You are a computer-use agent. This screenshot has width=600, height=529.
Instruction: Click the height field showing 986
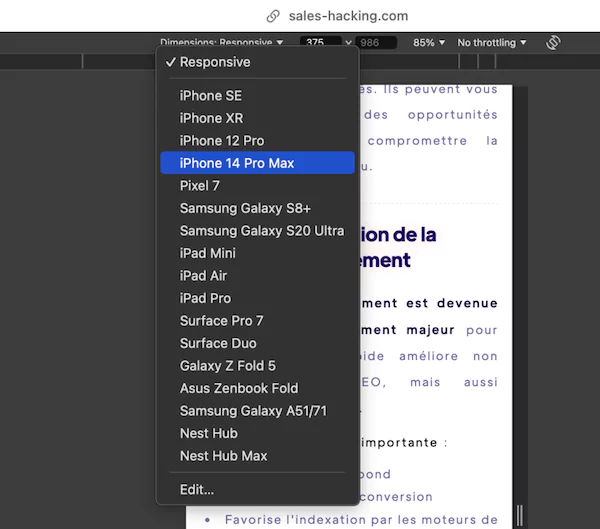pyautogui.click(x=376, y=42)
